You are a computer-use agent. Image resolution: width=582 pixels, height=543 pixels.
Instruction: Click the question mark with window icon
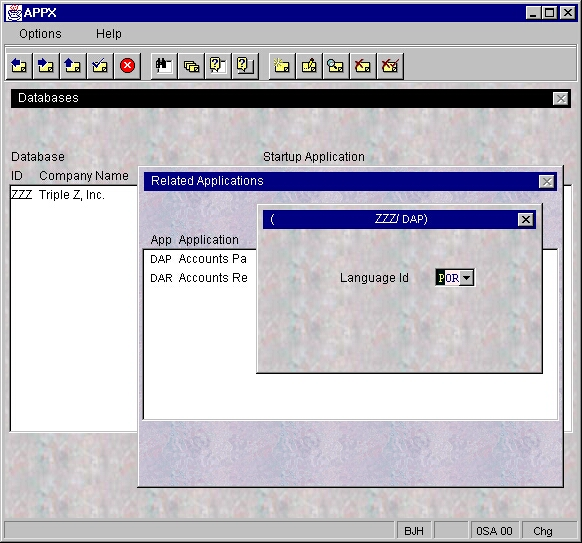point(218,66)
